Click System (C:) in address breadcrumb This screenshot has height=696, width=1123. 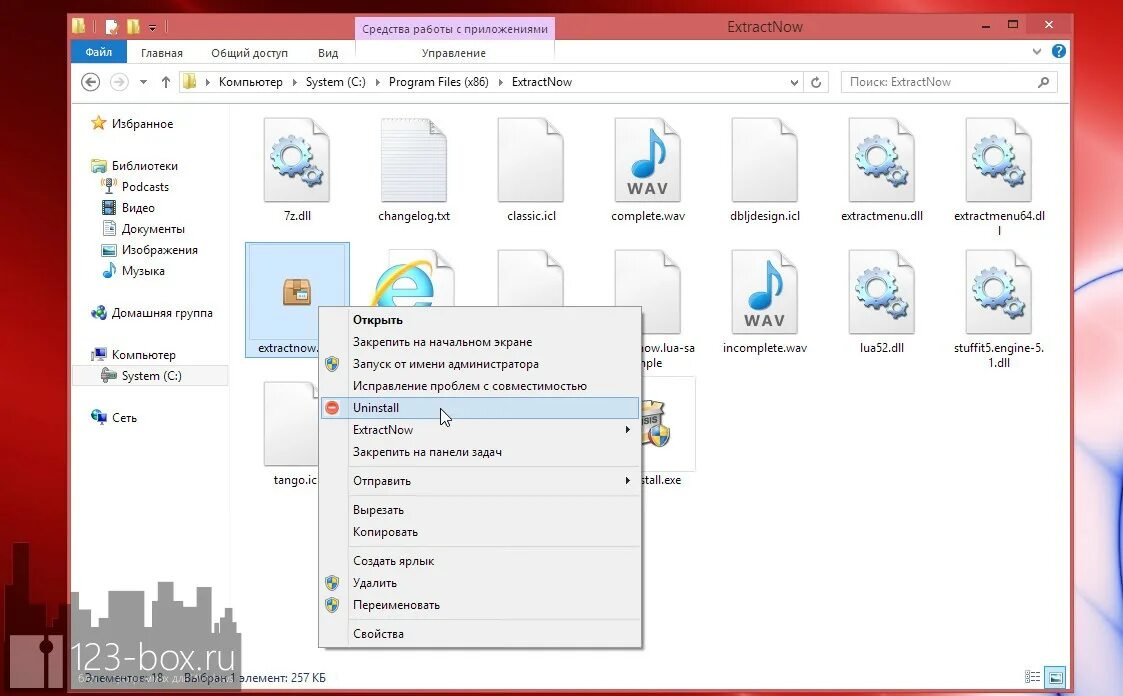pos(335,82)
